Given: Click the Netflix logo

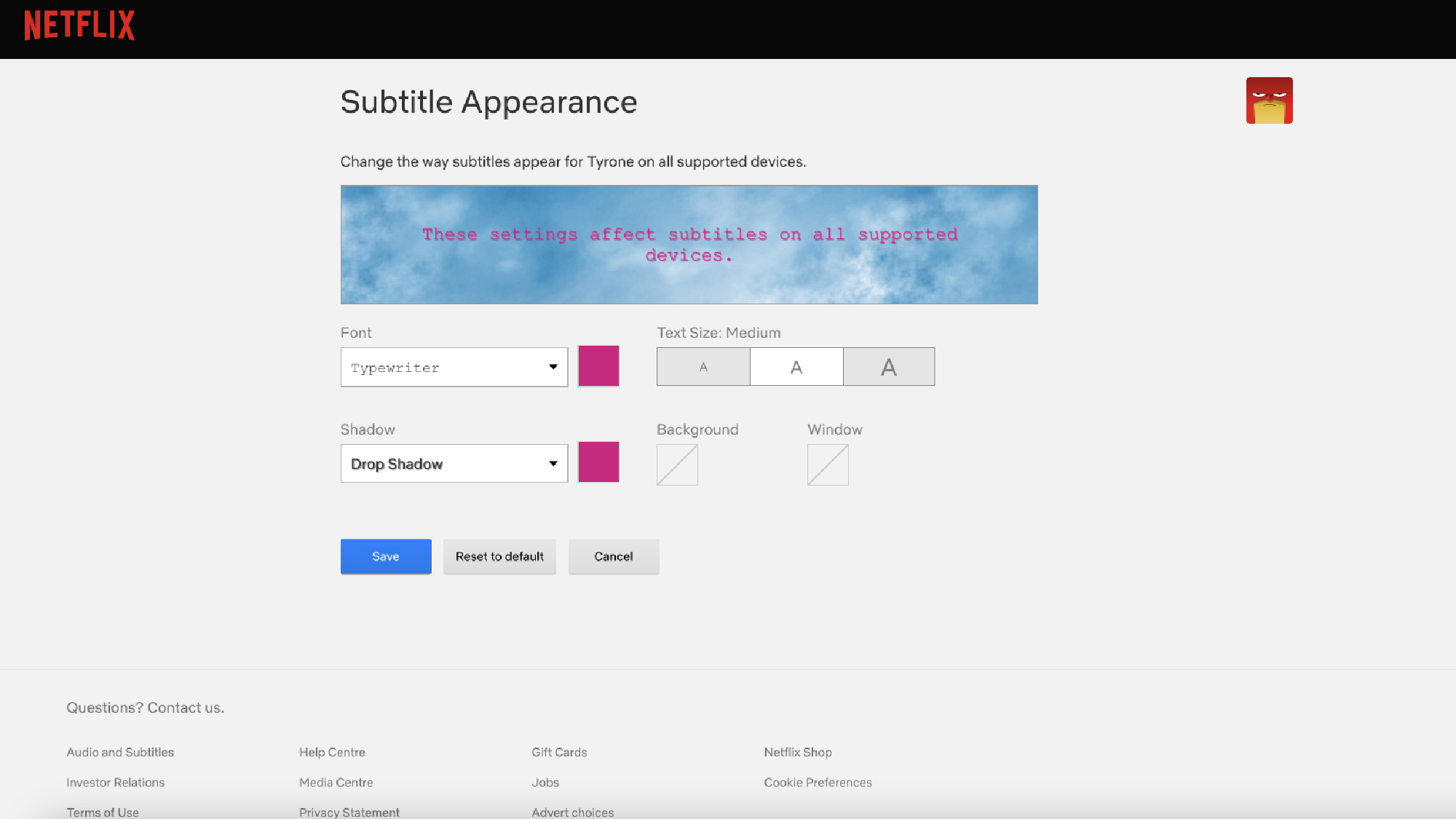Looking at the screenshot, I should tap(79, 25).
